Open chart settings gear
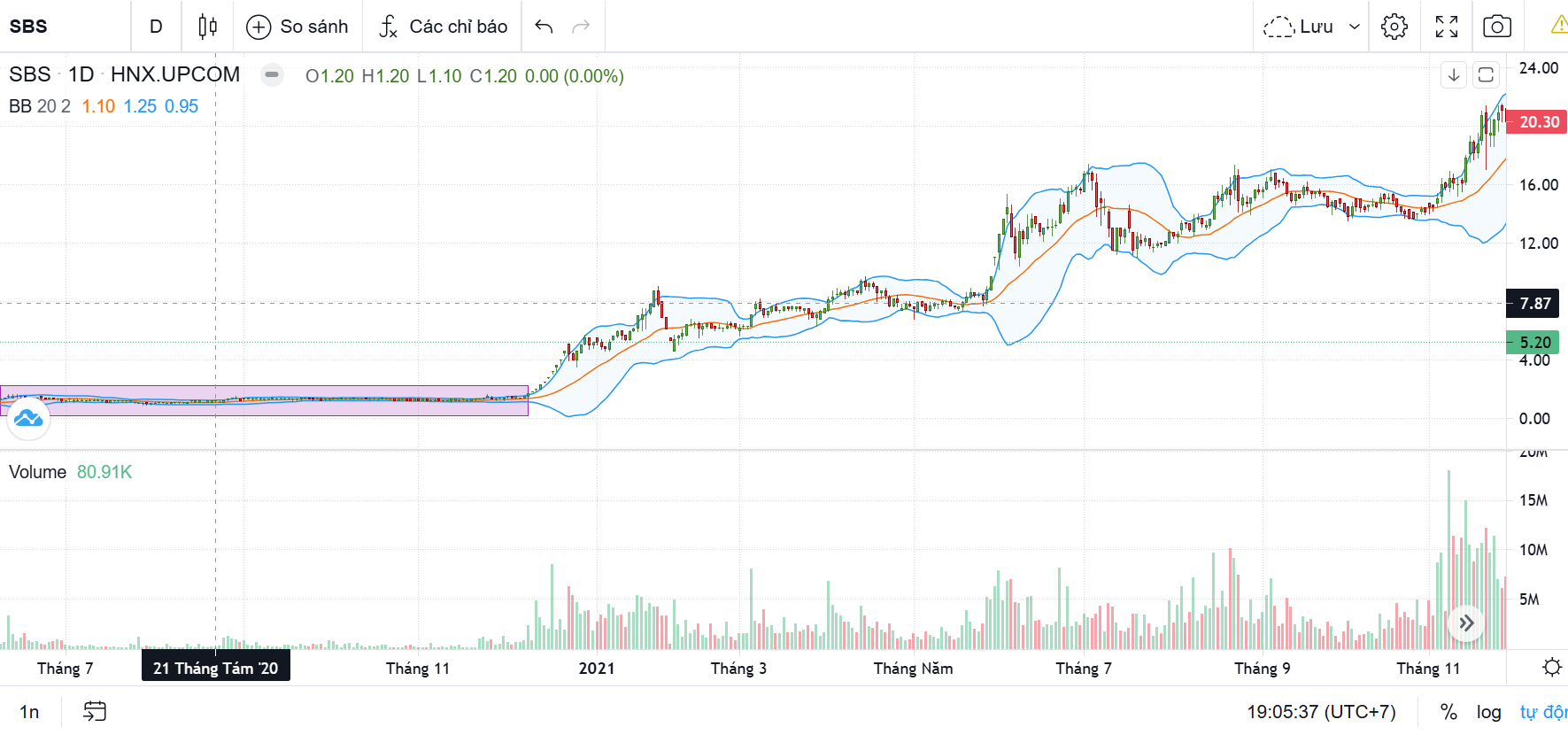 1394,27
